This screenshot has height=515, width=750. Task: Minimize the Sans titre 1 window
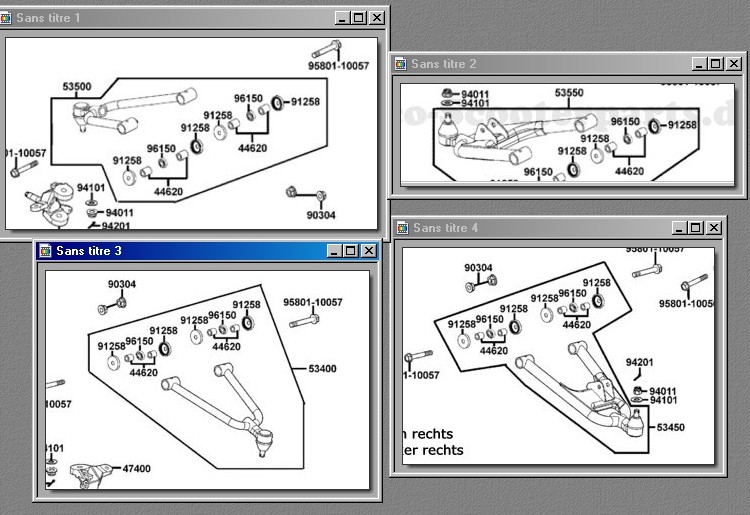click(342, 18)
